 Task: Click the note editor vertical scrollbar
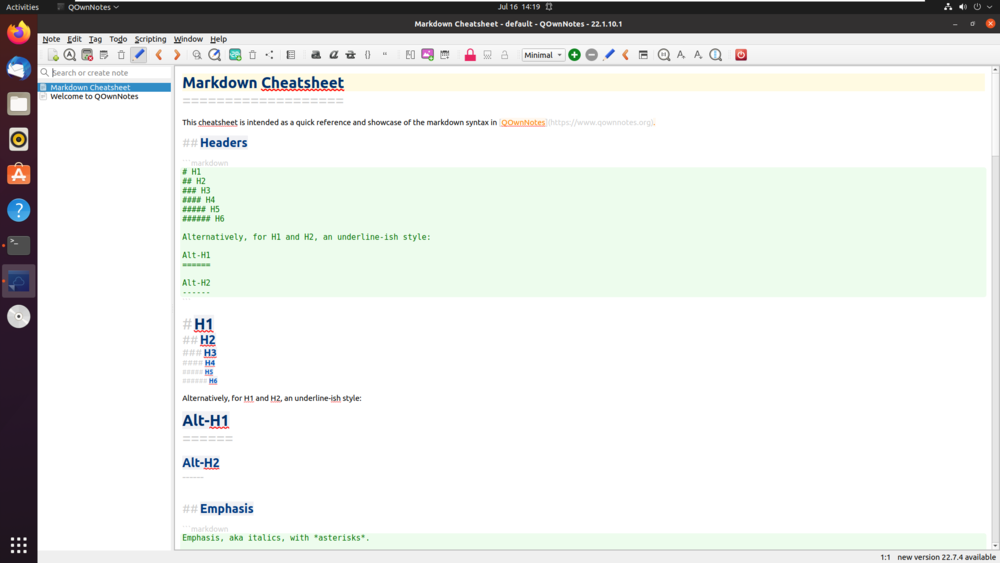coord(995,307)
